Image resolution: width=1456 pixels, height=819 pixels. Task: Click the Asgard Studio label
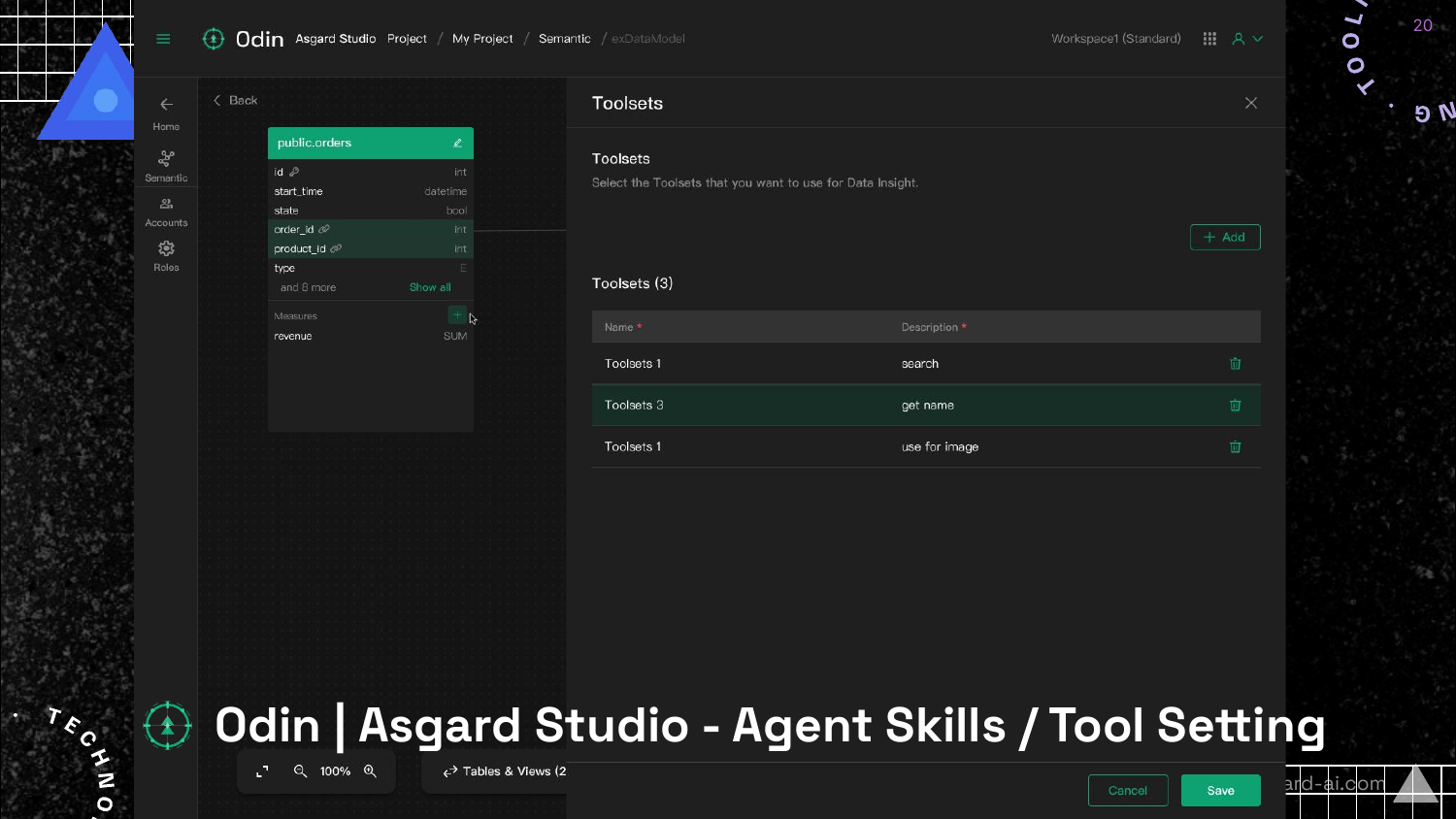click(x=336, y=39)
